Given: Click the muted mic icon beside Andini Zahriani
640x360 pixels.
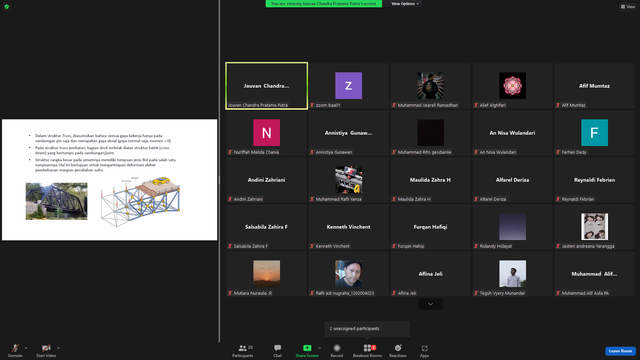Looking at the screenshot, I should (230, 199).
